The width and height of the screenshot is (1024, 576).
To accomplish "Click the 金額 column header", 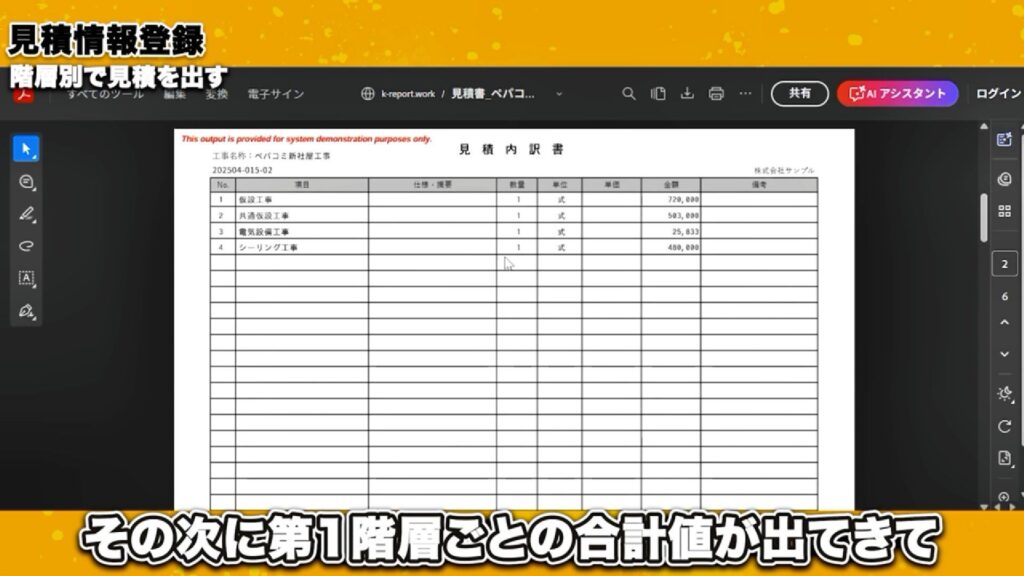I will click(671, 185).
